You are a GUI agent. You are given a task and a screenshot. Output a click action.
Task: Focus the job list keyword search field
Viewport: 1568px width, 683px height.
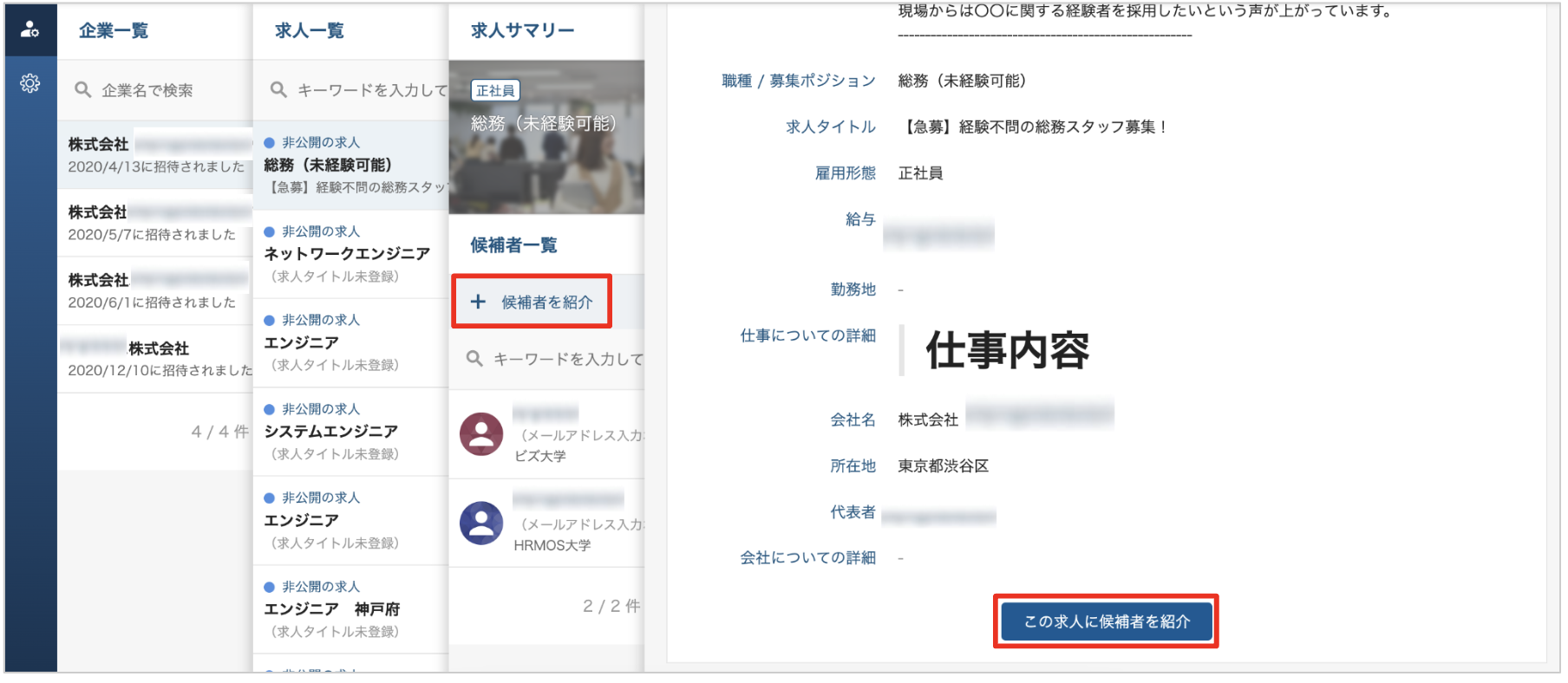coord(351,89)
